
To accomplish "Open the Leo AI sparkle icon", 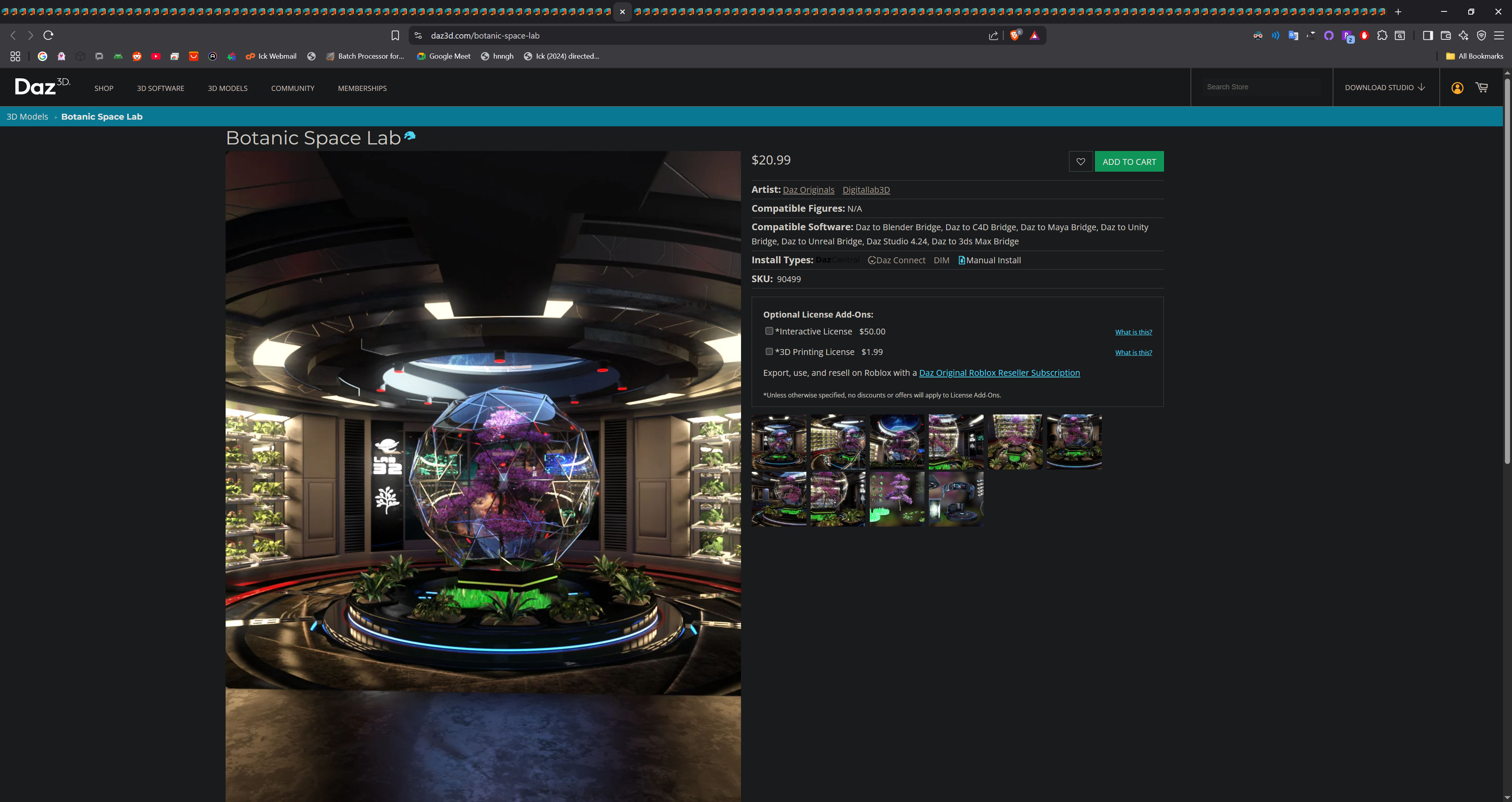I will (x=1464, y=36).
